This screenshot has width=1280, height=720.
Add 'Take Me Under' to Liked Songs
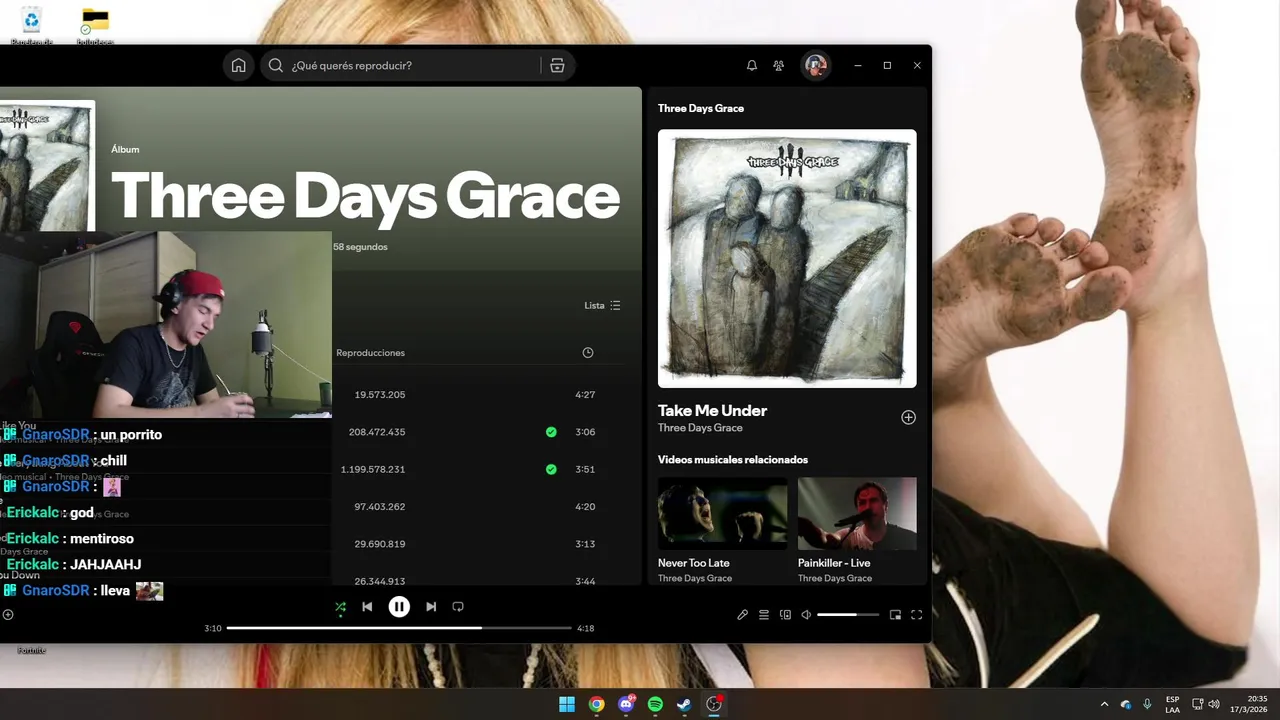pos(908,418)
